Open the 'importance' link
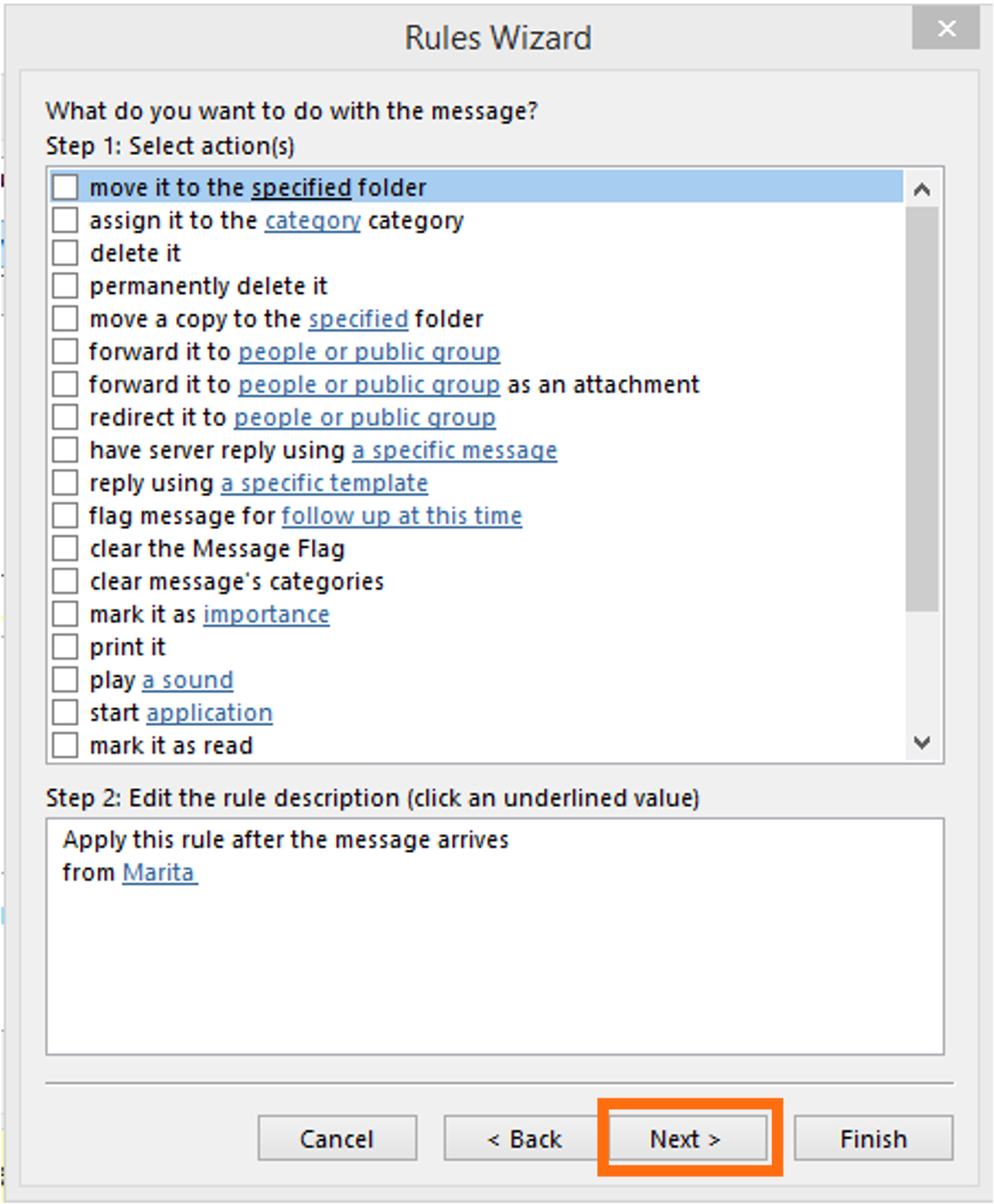The image size is (994, 1204). (x=266, y=614)
